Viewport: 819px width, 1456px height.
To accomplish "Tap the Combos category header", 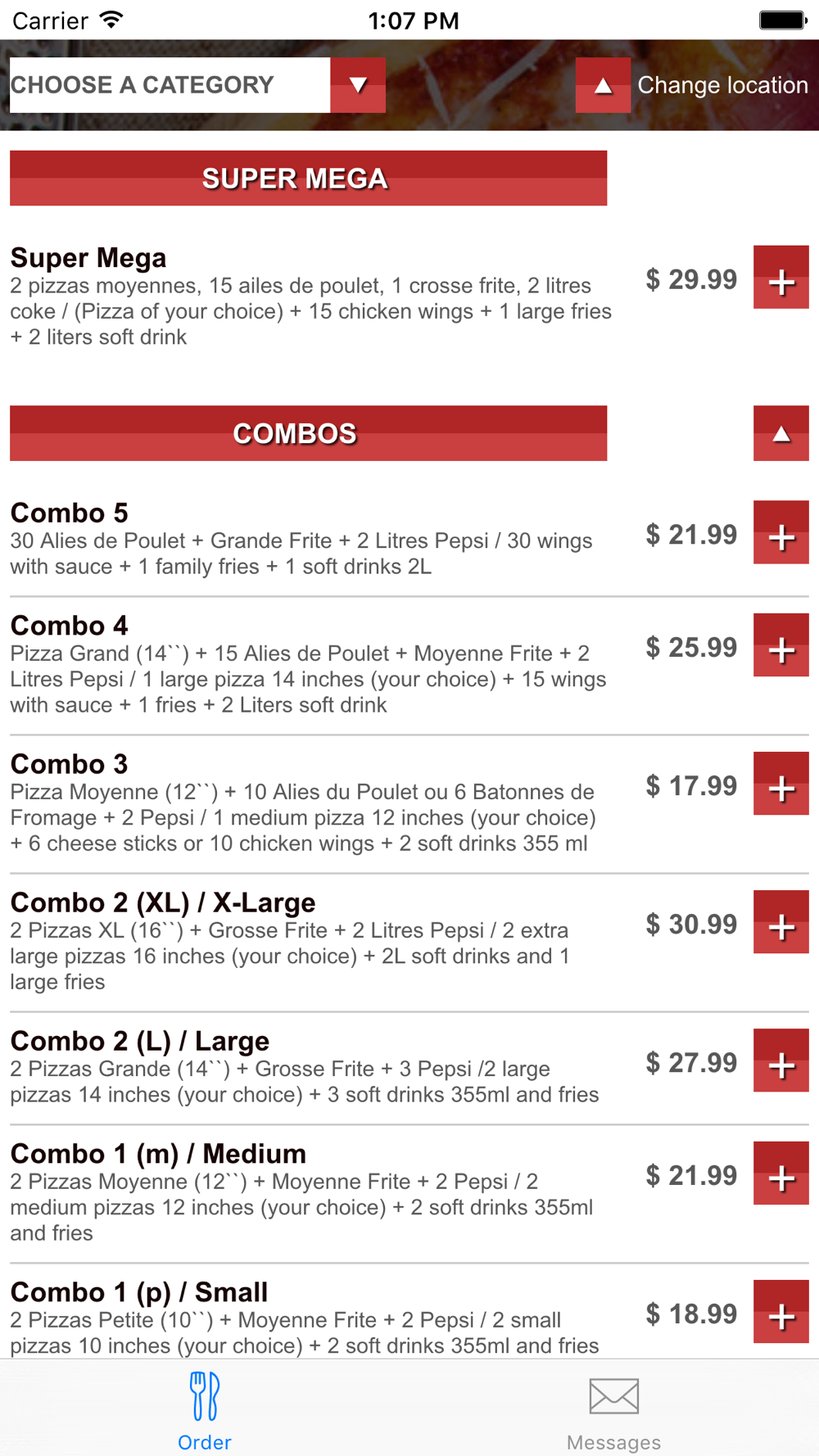I will coord(308,433).
